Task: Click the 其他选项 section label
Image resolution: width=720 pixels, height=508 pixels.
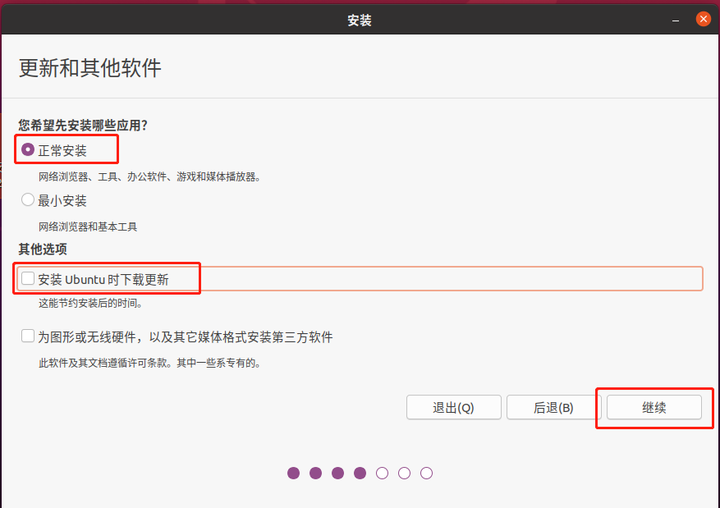Action: [x=43, y=249]
